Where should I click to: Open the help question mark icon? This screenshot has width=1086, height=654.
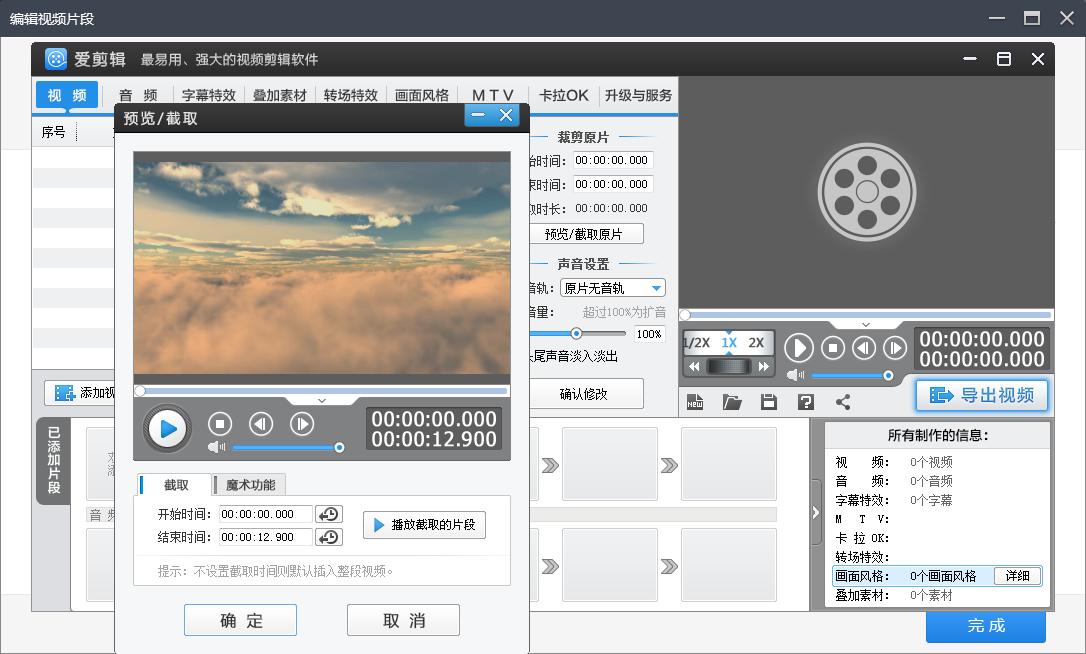[x=805, y=402]
